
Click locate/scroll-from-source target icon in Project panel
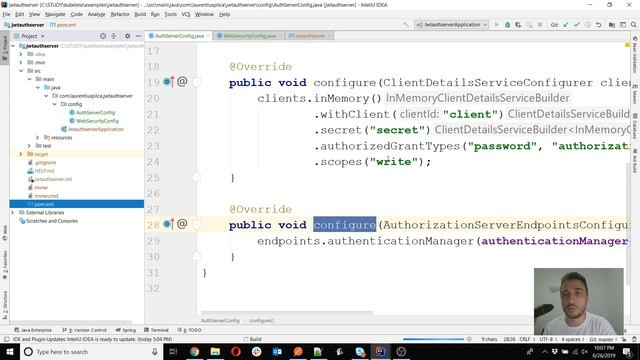pos(103,36)
